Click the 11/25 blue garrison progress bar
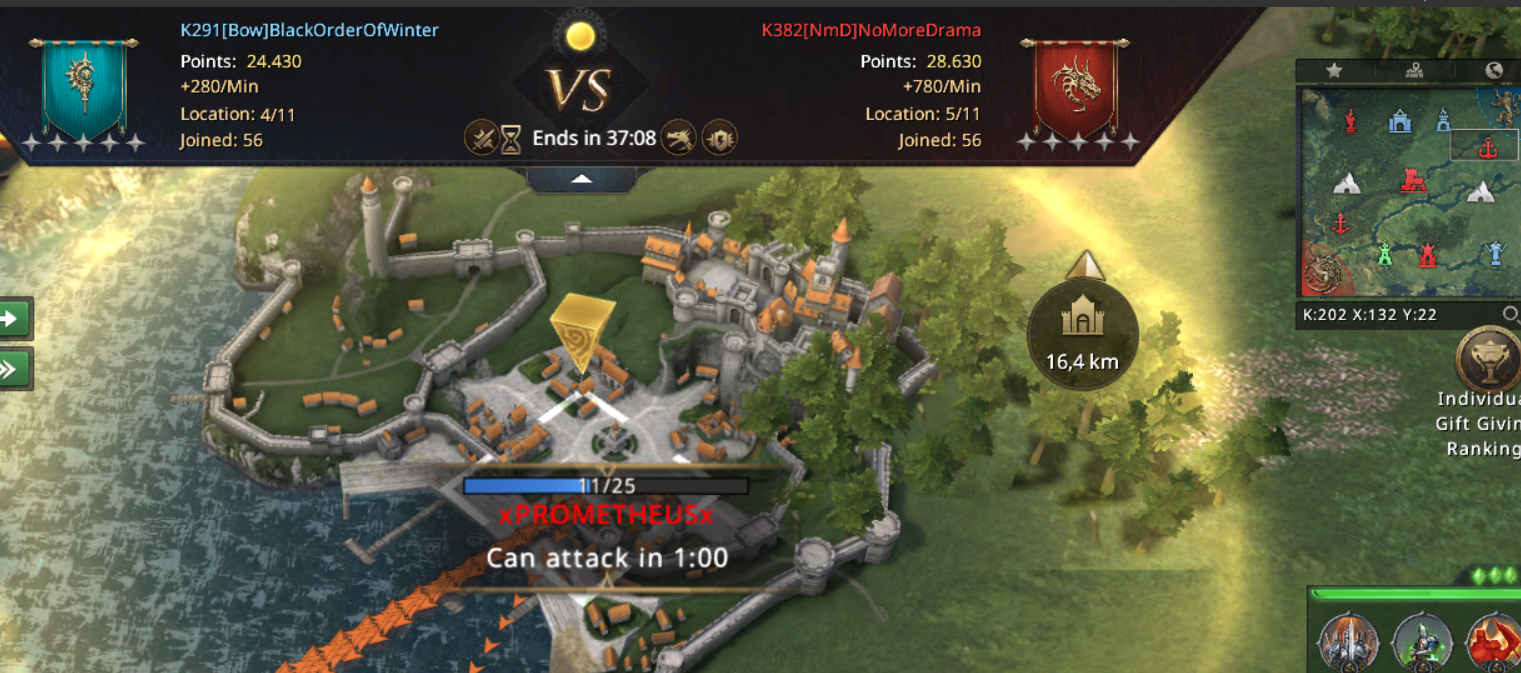Viewport: 1521px width, 673px height. click(x=606, y=486)
